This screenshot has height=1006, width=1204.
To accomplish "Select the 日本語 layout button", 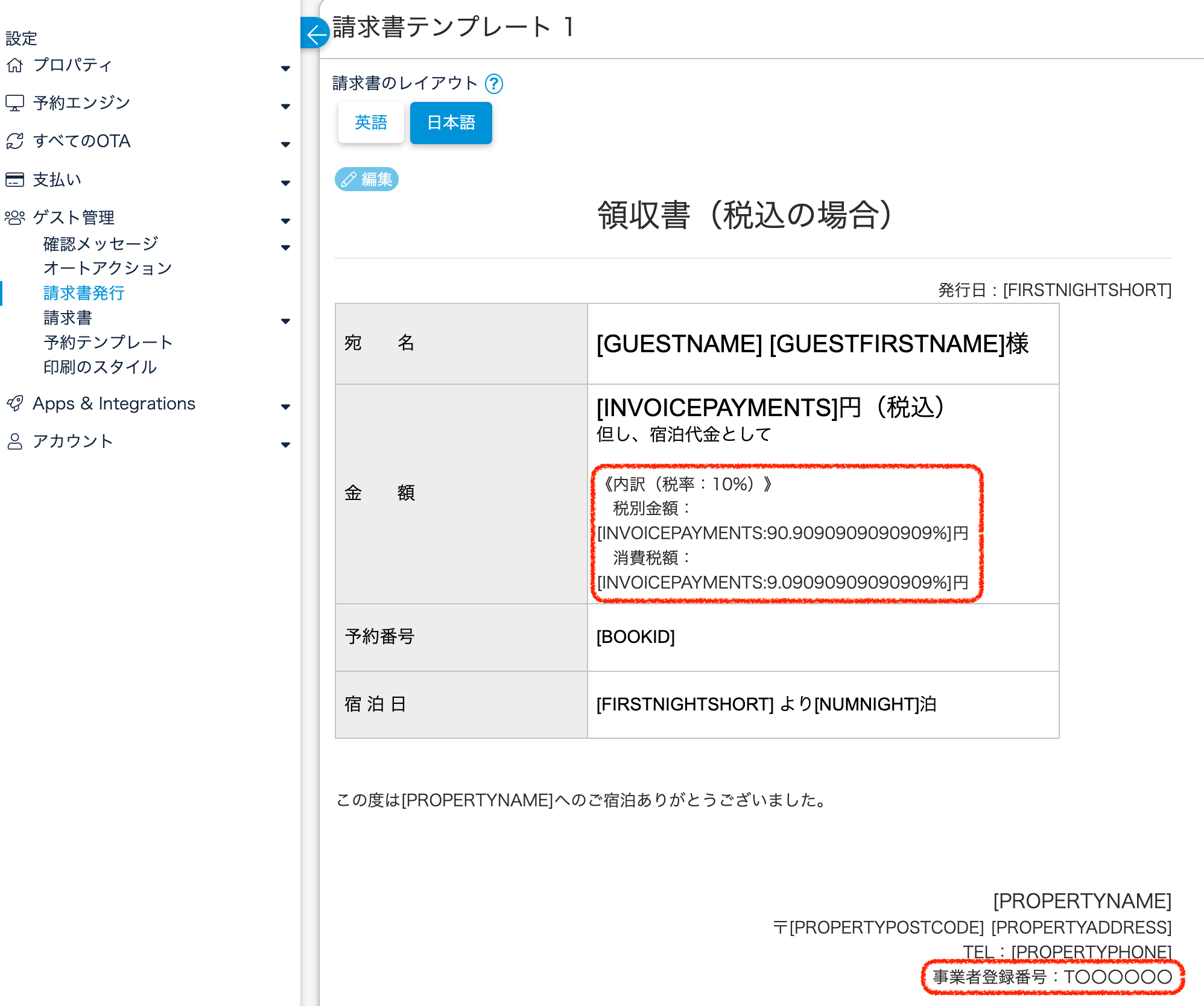I will click(x=451, y=122).
